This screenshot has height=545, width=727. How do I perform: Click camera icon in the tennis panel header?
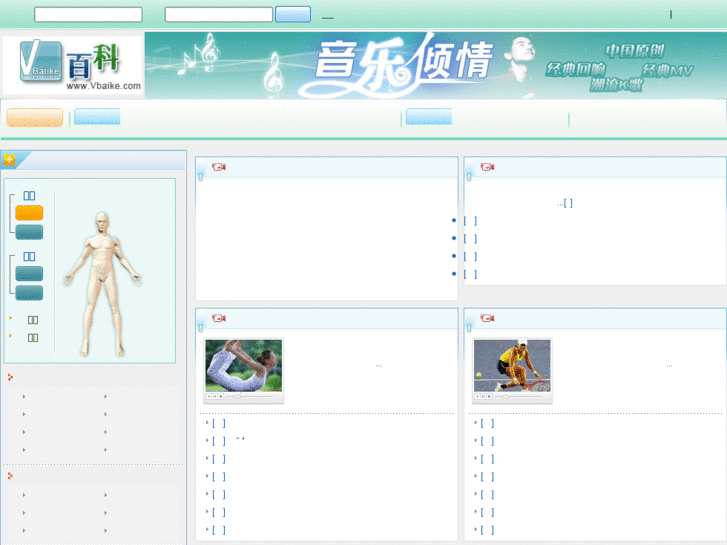click(x=487, y=318)
